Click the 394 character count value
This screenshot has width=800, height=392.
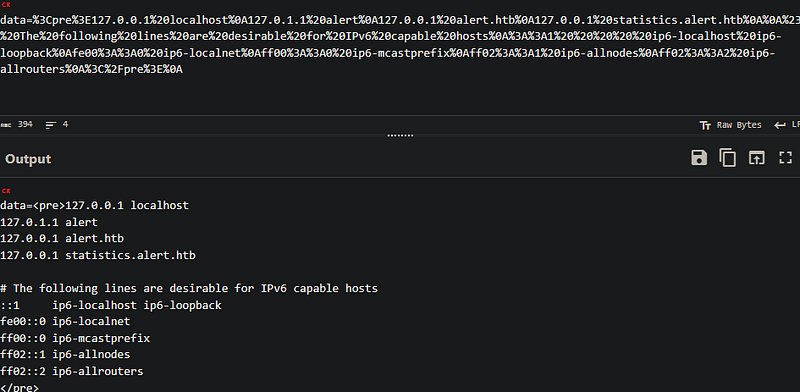pos(25,125)
